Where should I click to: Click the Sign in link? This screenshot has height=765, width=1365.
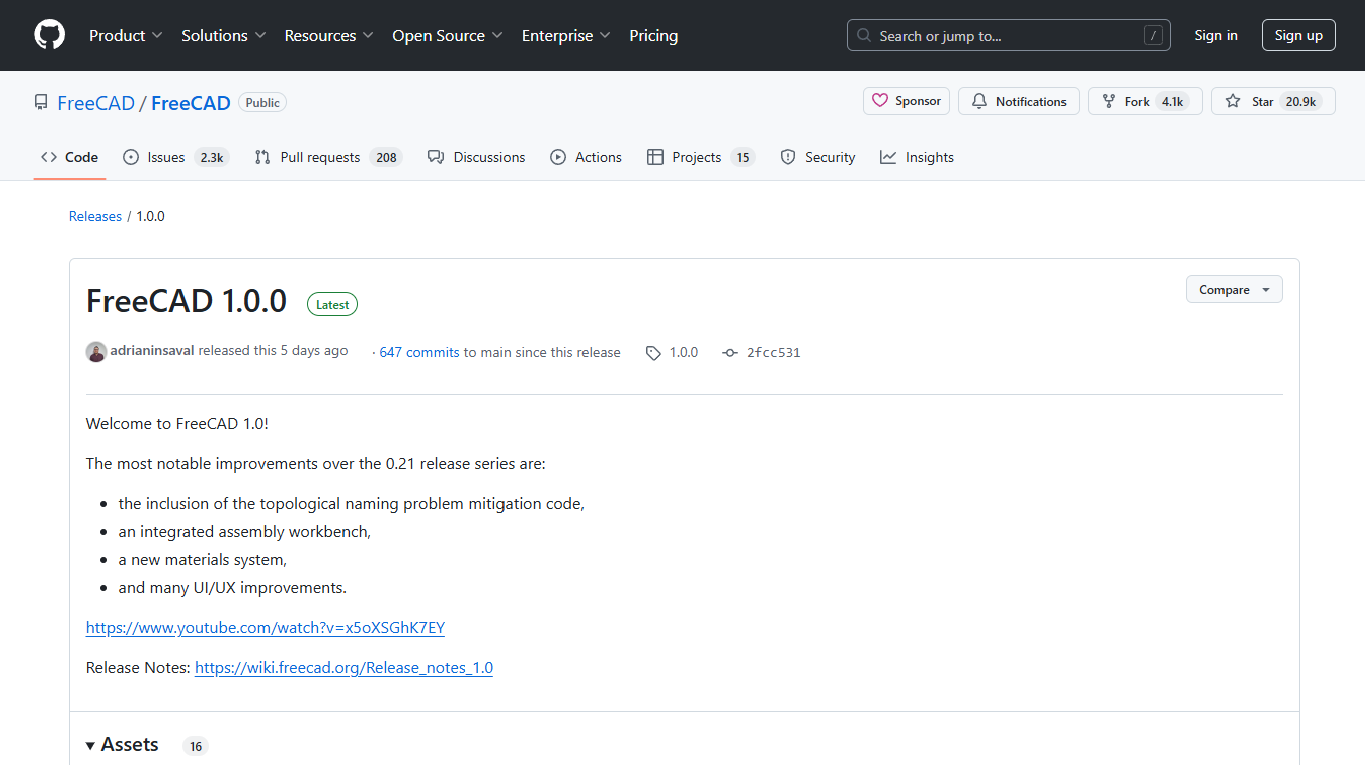click(x=1216, y=35)
